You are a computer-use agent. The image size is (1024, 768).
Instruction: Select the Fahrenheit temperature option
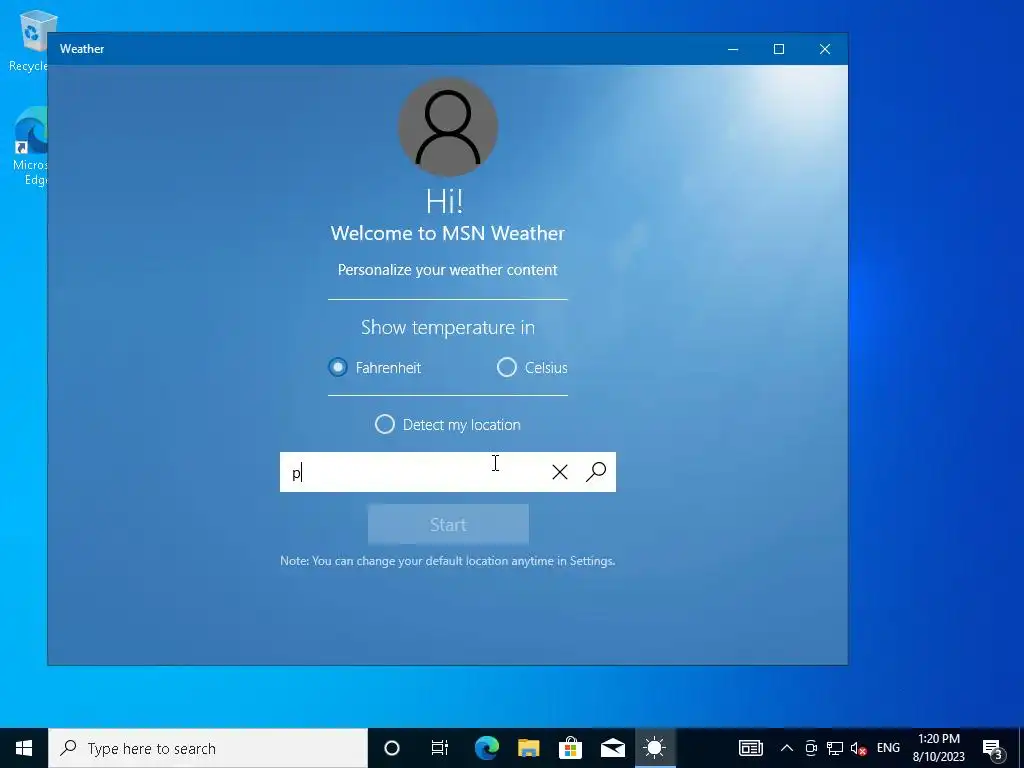(374, 368)
